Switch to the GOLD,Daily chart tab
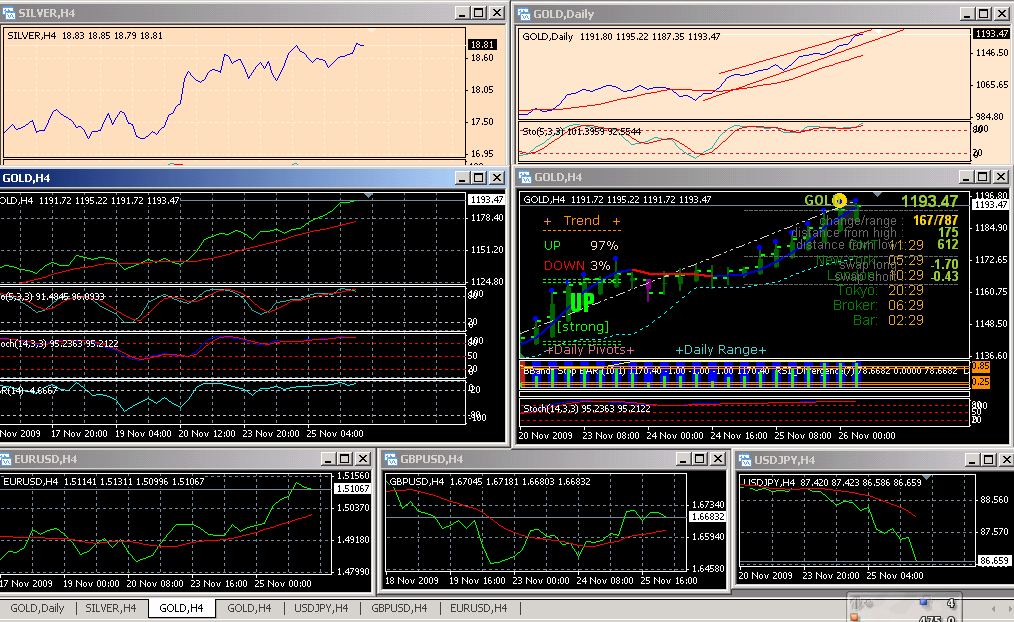Viewport: 1014px width, 622px height. 37,608
